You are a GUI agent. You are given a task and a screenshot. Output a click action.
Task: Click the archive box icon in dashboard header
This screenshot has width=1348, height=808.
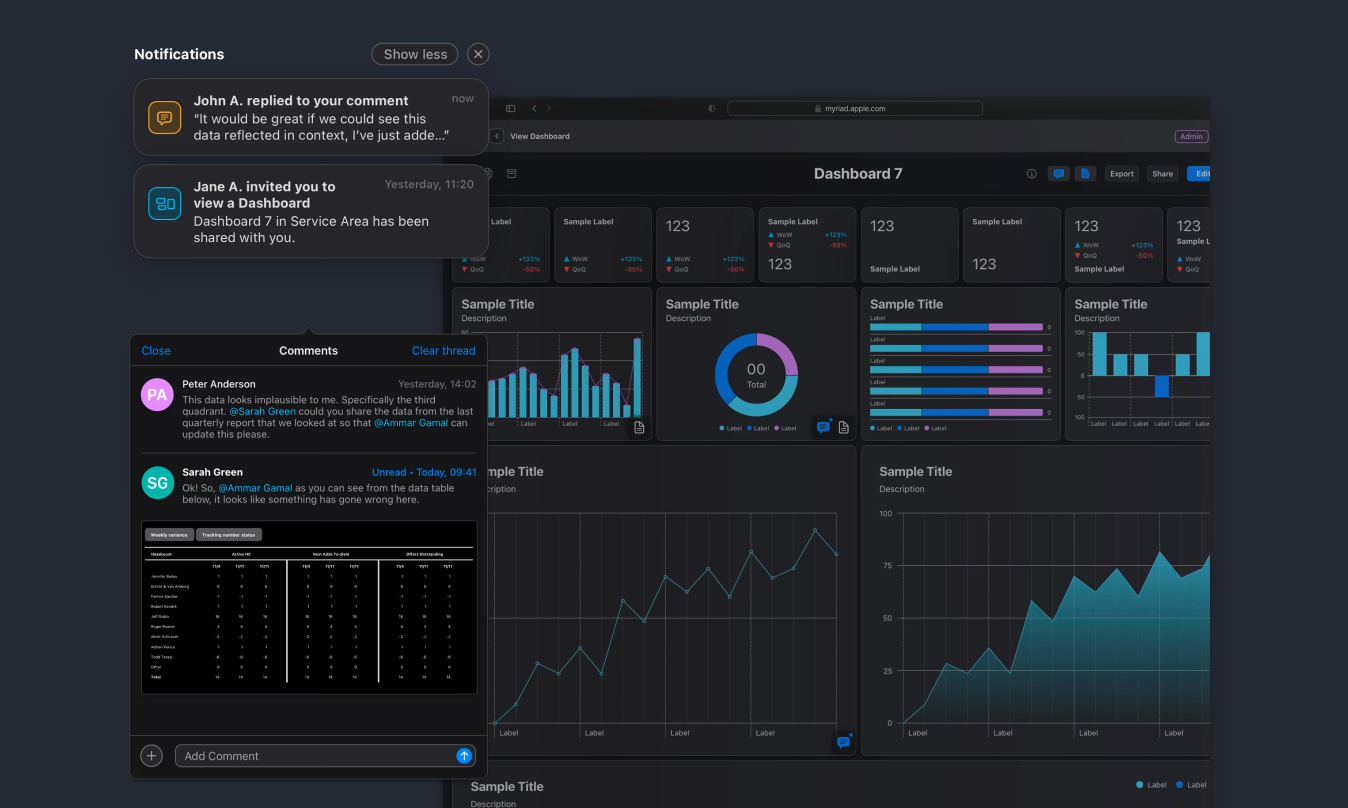(512, 173)
